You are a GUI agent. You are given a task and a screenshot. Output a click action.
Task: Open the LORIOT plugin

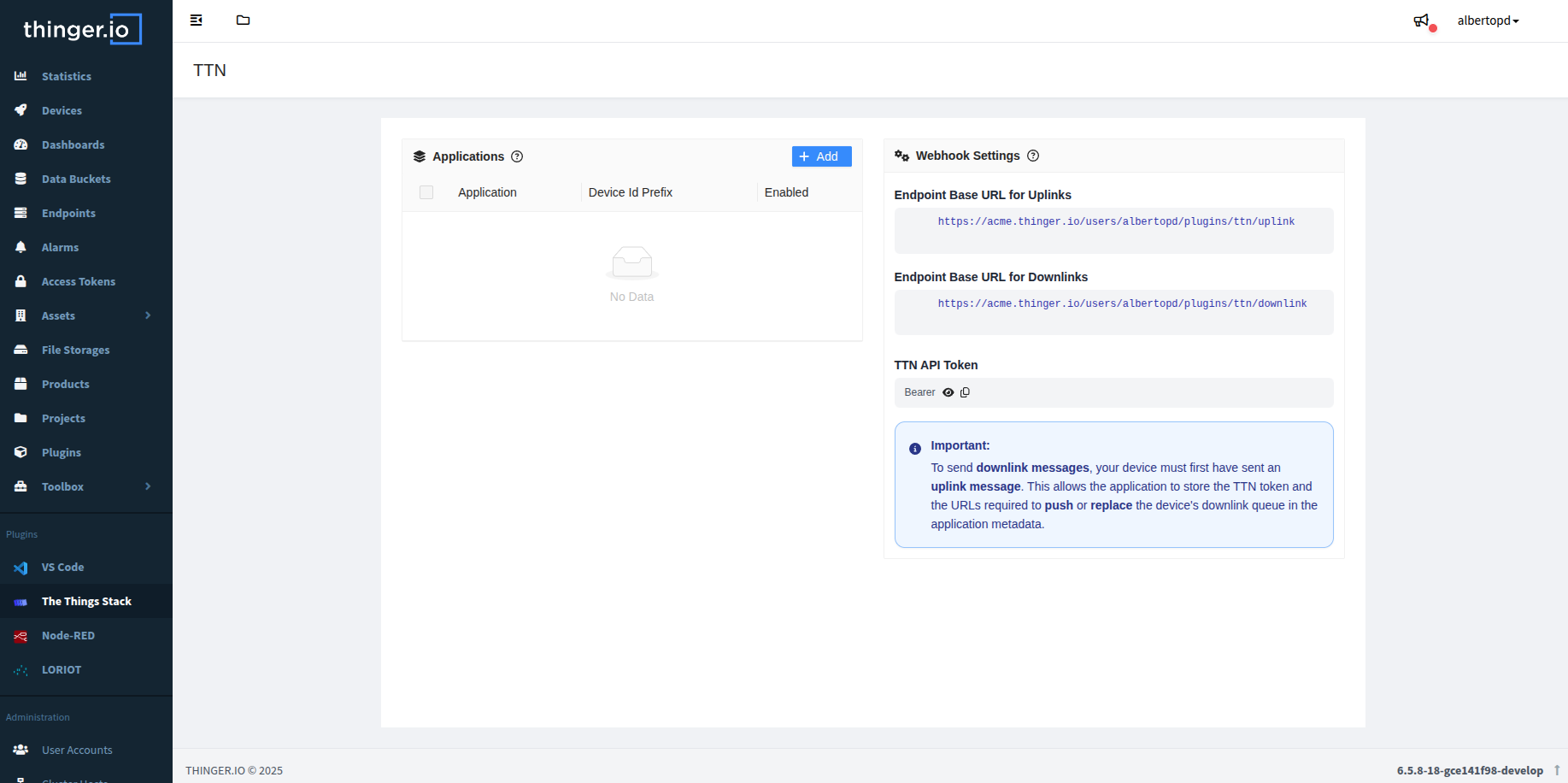[86, 669]
